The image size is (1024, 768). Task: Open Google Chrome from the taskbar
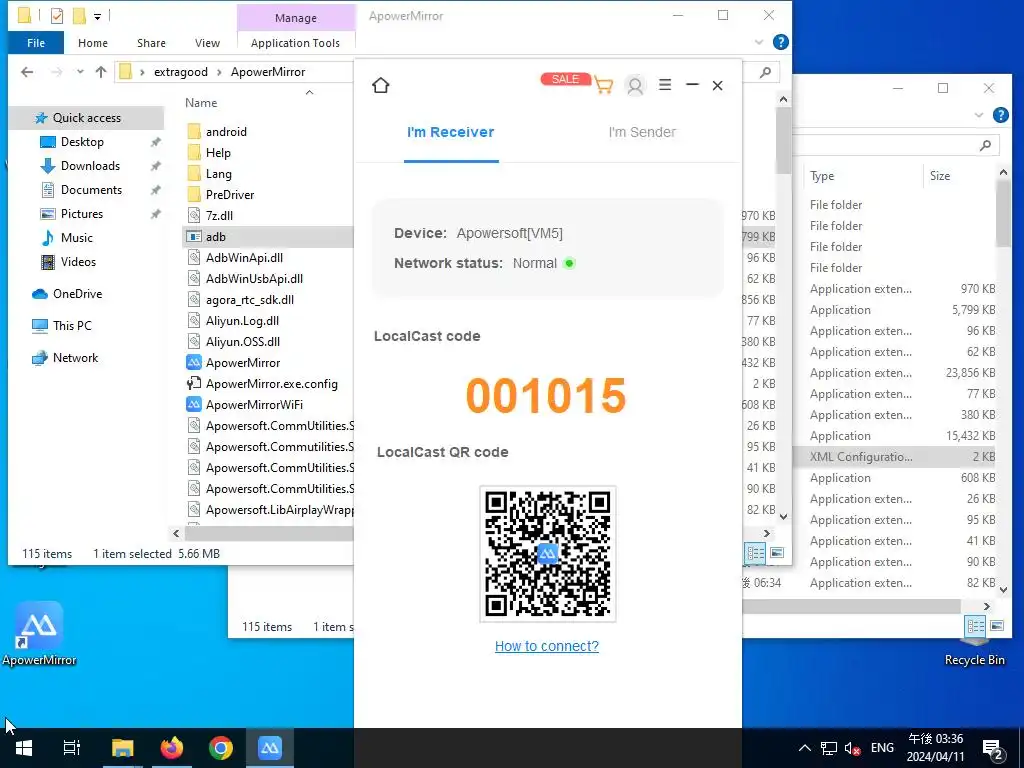(221, 748)
